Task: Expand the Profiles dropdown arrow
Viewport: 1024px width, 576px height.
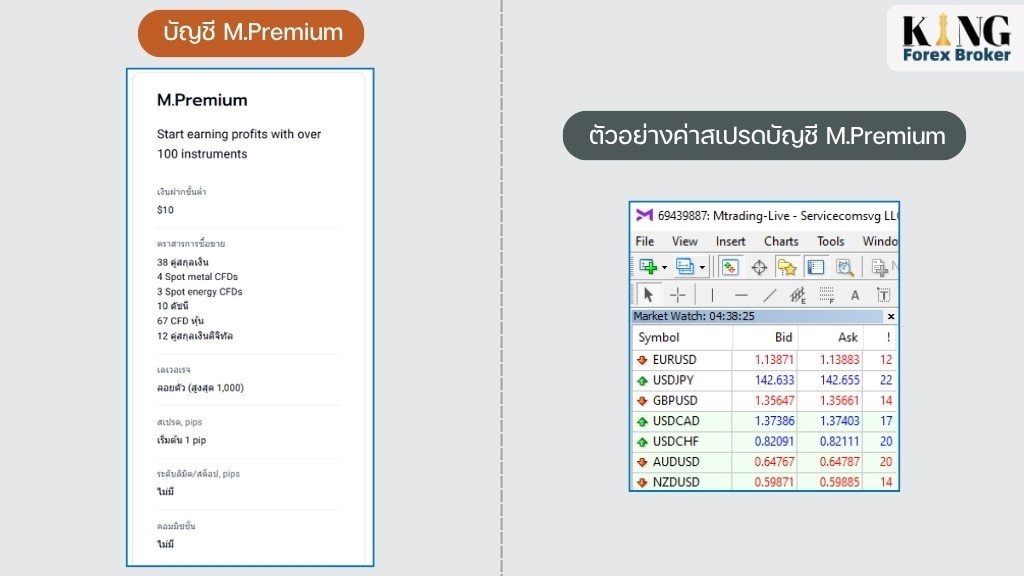Action: point(702,267)
